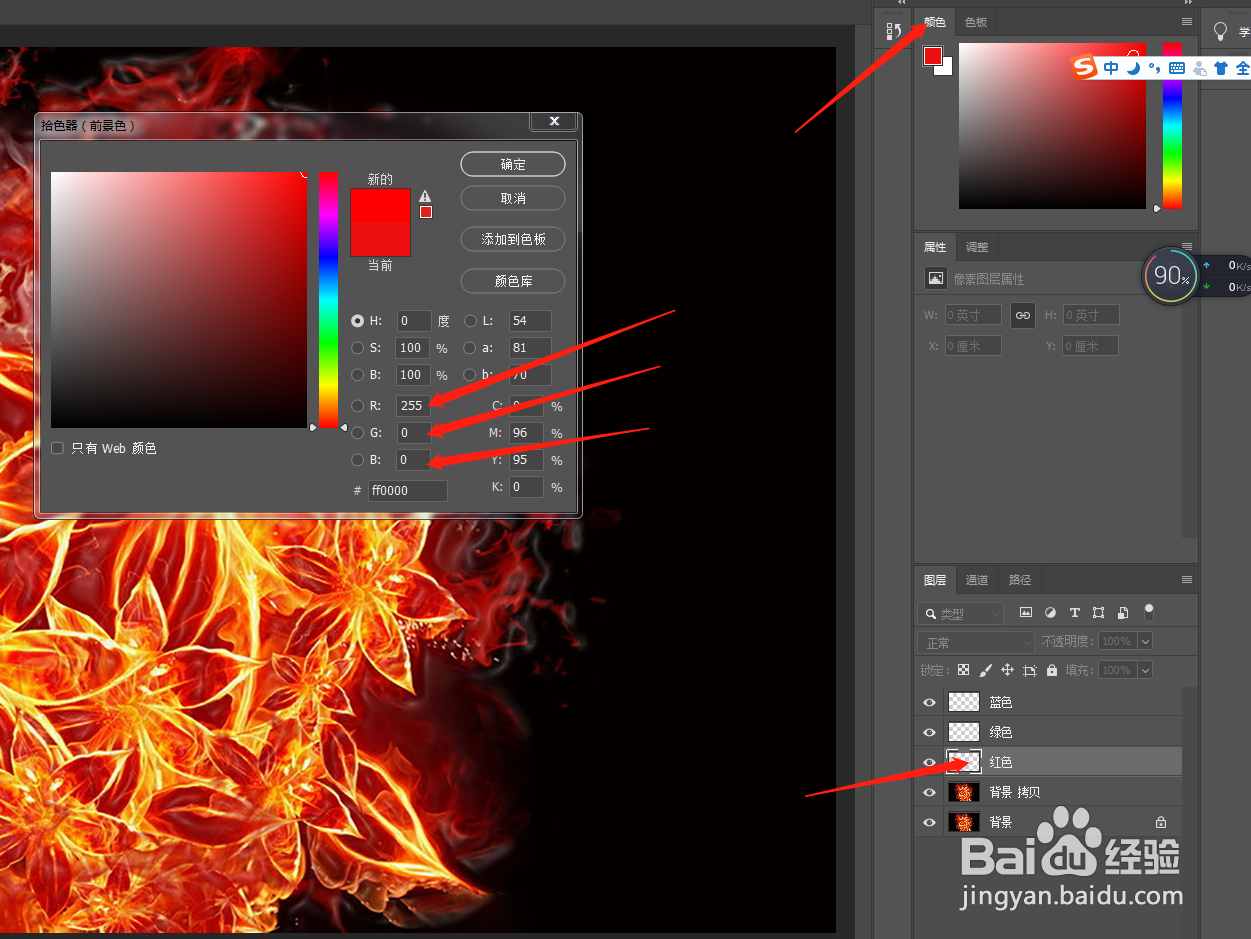
Task: Filter layers by pixel layer icon
Action: pyautogui.click(x=1026, y=612)
